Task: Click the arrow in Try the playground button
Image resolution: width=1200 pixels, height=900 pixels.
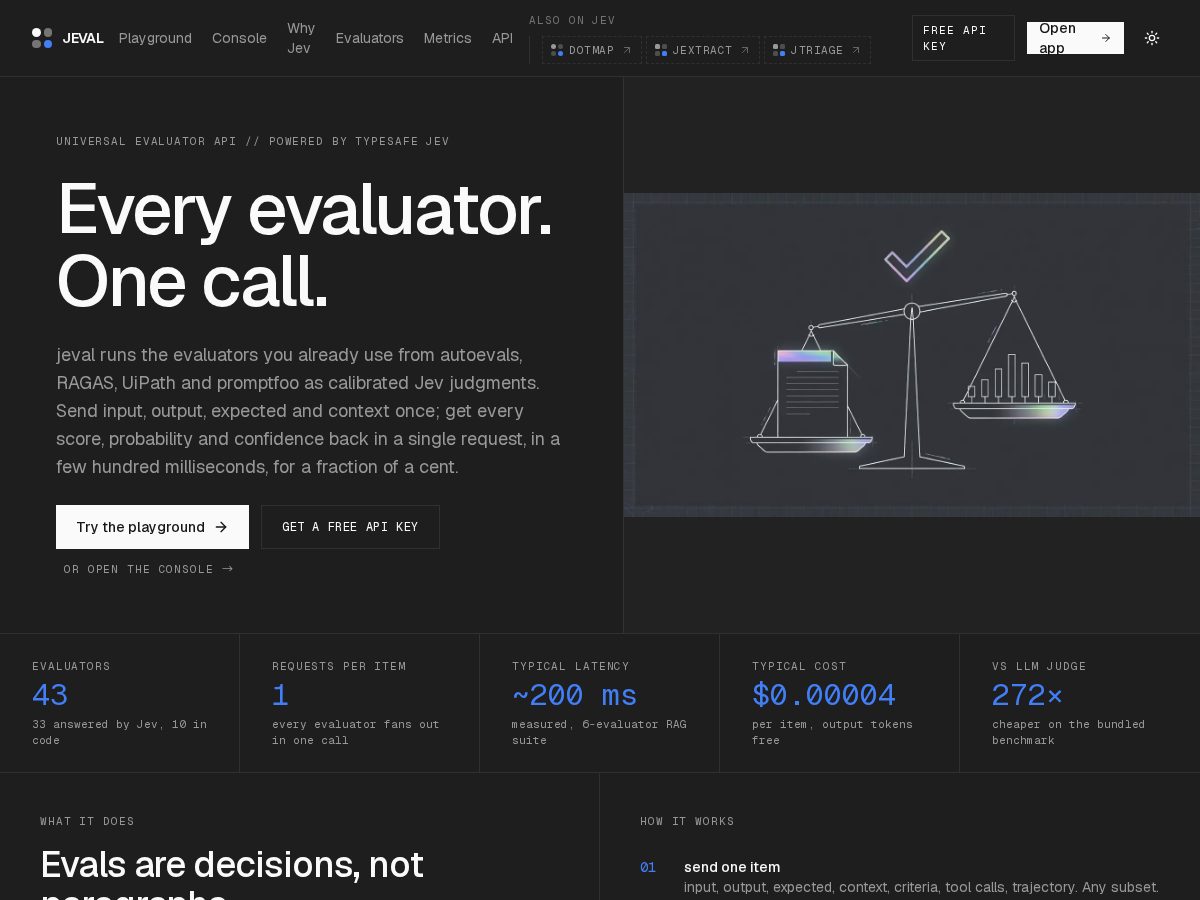Action: coord(221,527)
